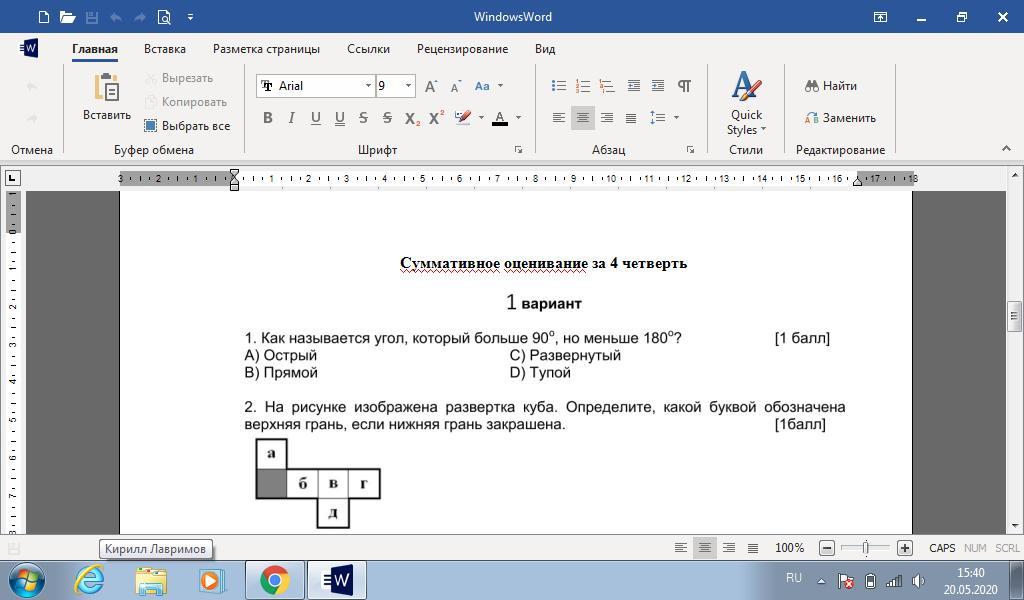Click vertical scrollbar thumb
The width and height of the screenshot is (1024, 600).
[x=1014, y=317]
